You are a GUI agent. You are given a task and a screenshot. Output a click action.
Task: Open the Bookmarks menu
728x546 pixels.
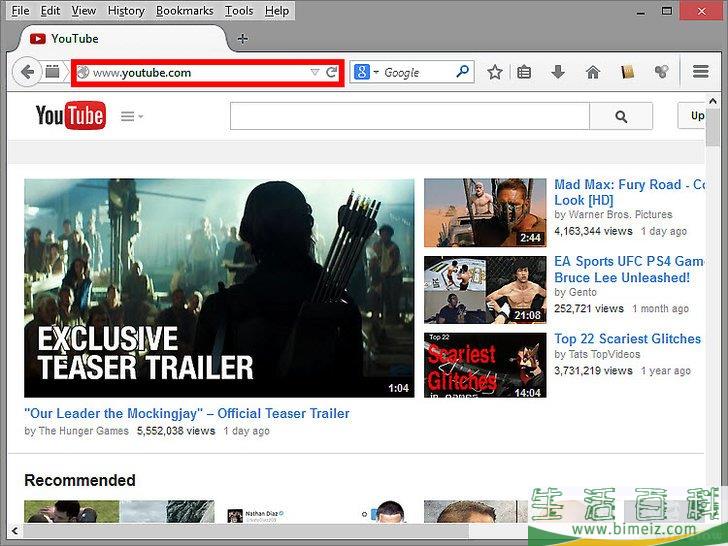click(x=184, y=10)
